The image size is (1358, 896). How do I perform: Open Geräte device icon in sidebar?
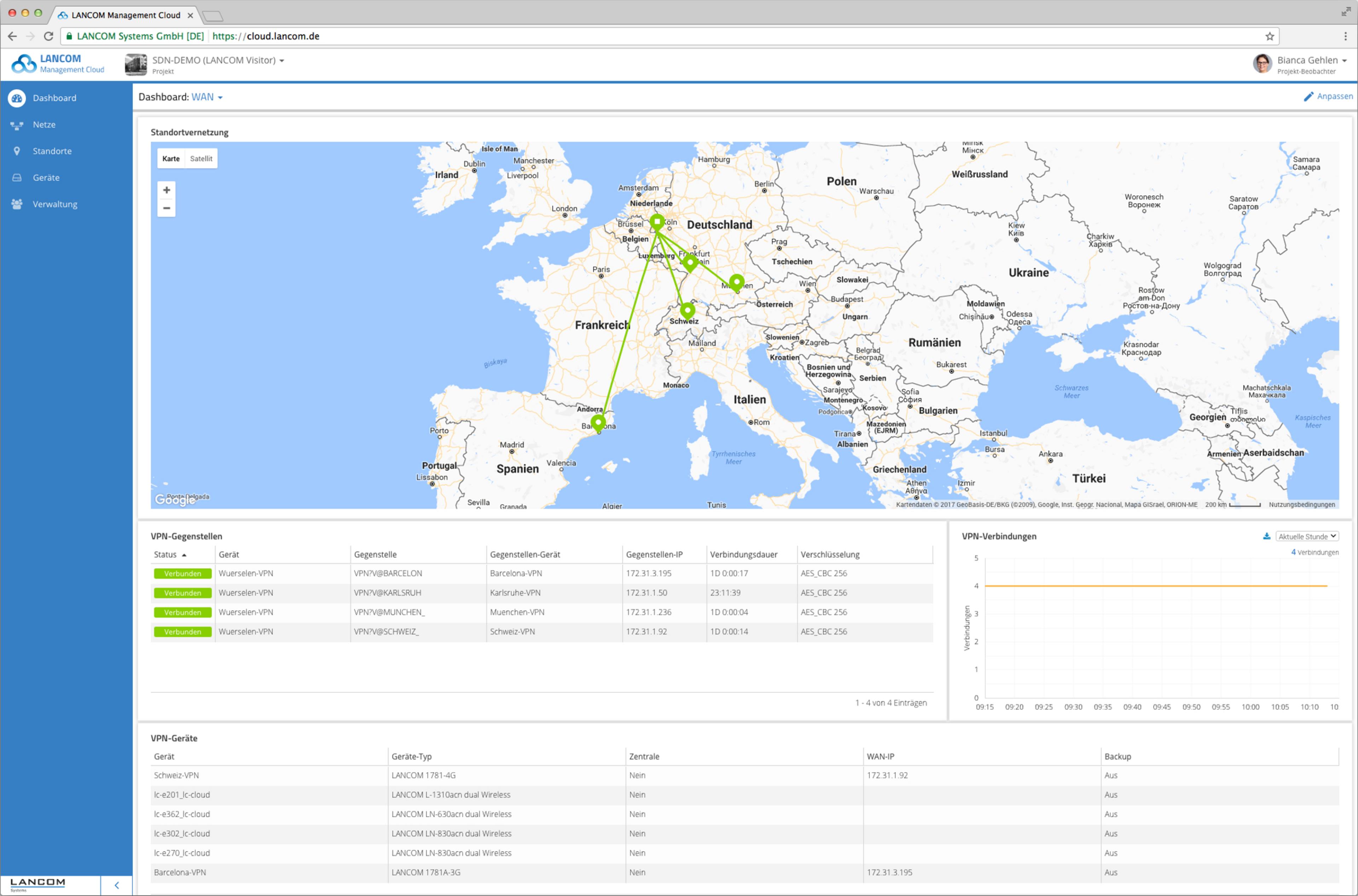pyautogui.click(x=17, y=178)
